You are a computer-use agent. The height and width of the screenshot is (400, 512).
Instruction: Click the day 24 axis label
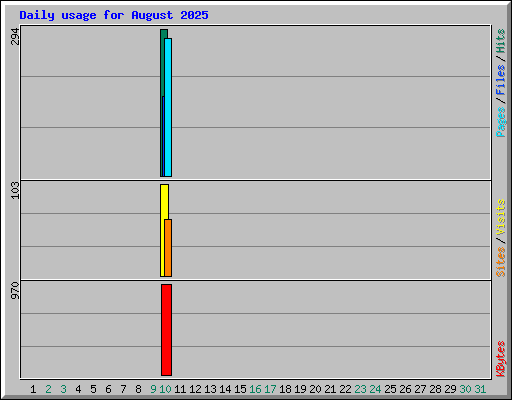(375, 389)
